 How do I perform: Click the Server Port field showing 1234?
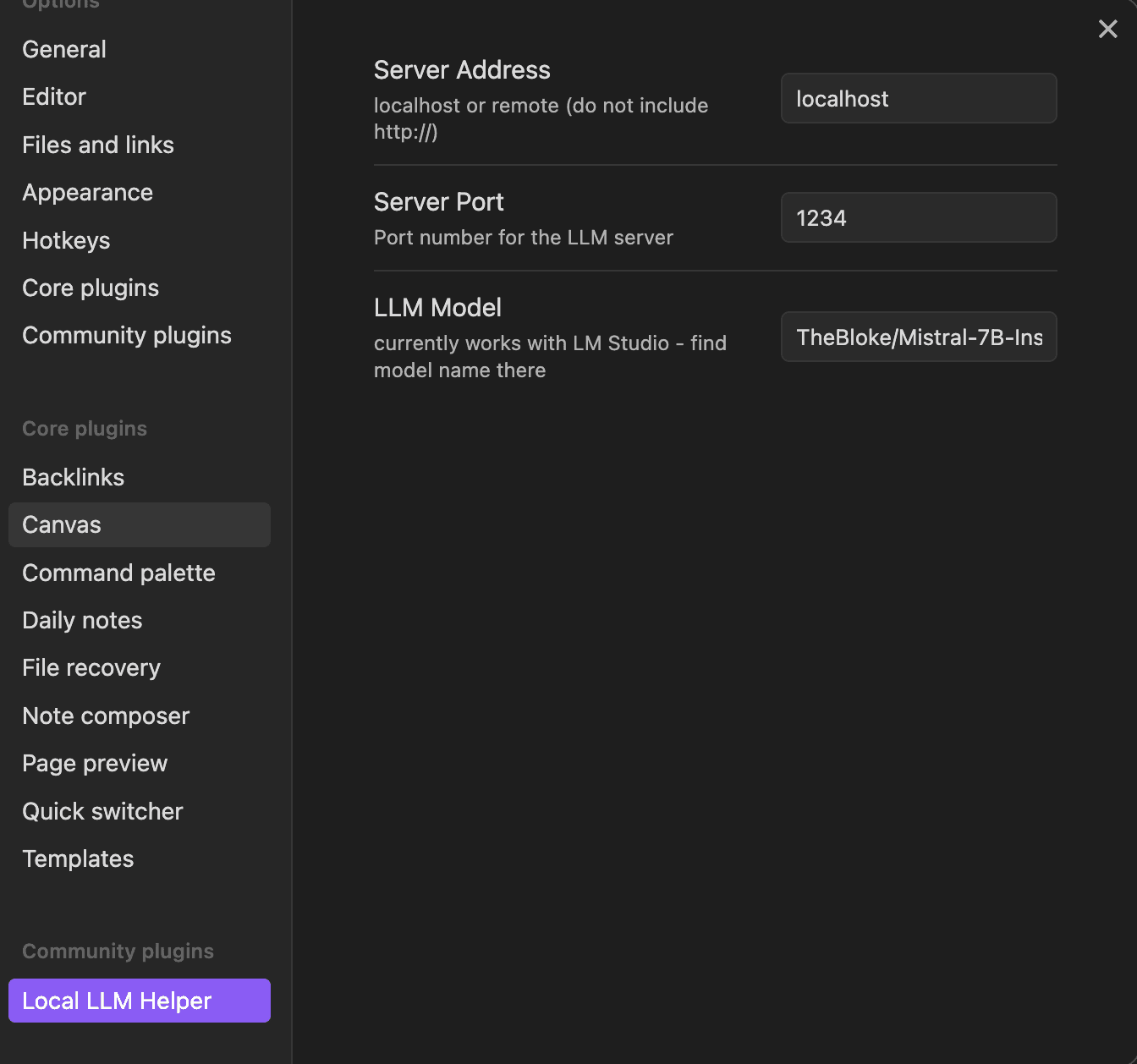918,217
